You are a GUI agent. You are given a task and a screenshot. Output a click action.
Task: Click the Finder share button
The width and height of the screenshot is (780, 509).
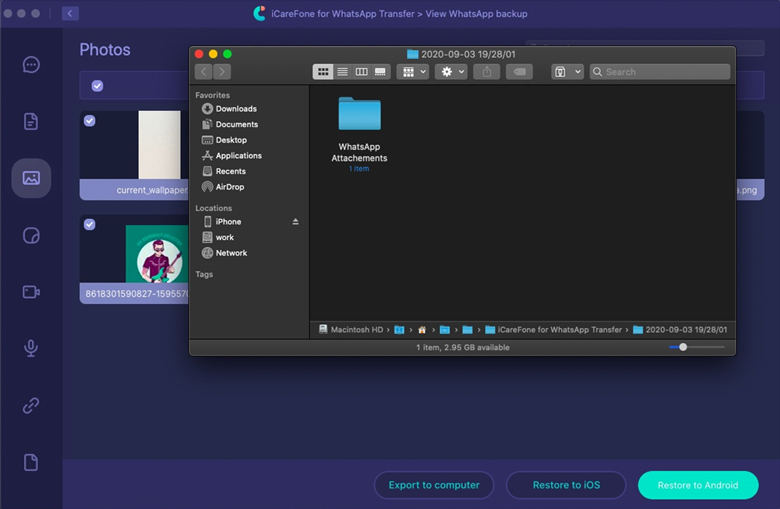pos(487,72)
